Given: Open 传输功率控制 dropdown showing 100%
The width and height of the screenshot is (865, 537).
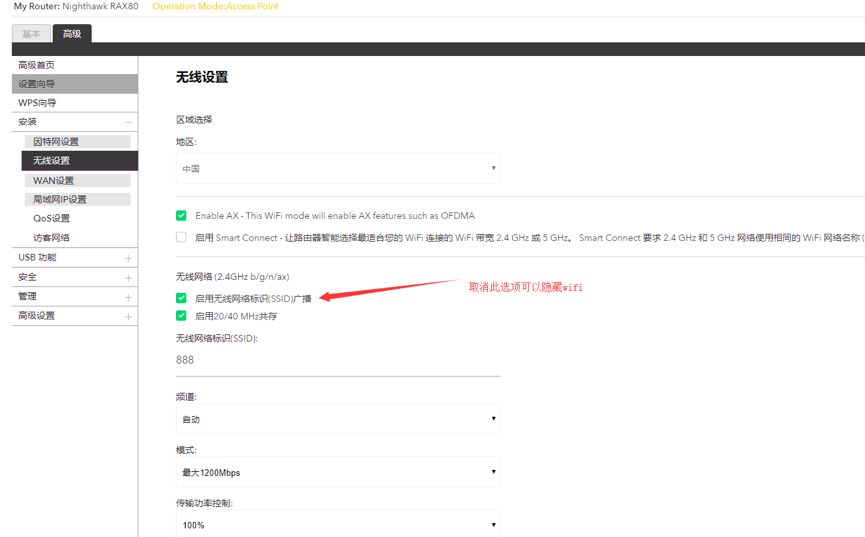Looking at the screenshot, I should 338,525.
